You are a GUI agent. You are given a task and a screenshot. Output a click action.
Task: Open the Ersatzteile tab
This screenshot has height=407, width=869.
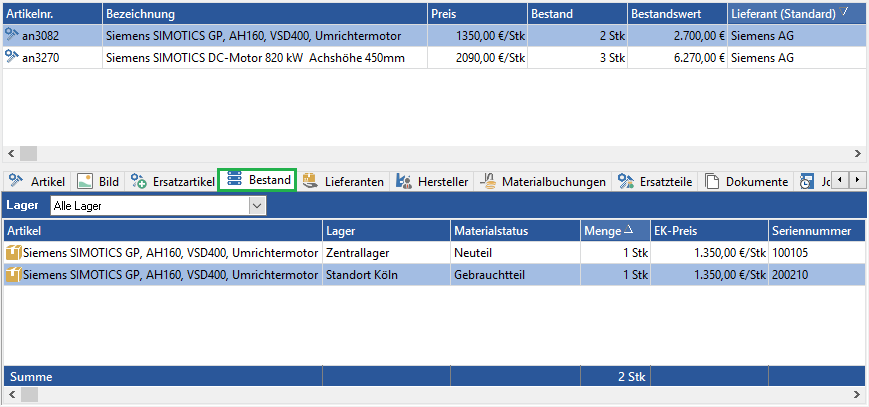[x=656, y=181]
